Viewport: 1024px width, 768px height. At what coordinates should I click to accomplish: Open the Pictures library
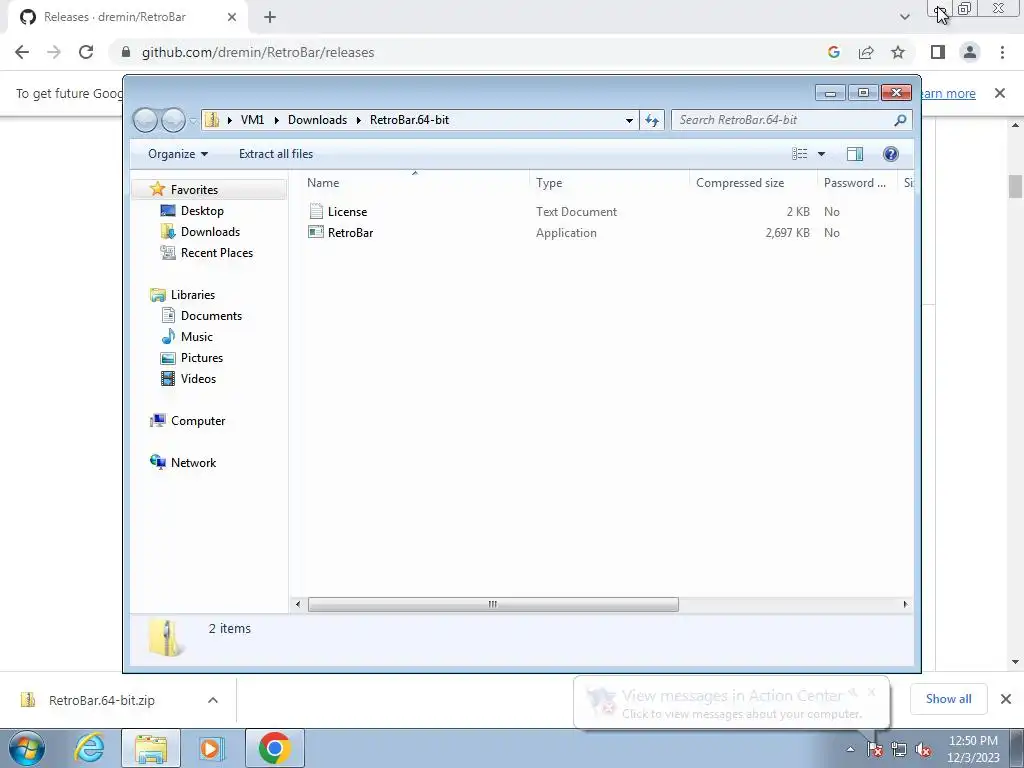202,358
